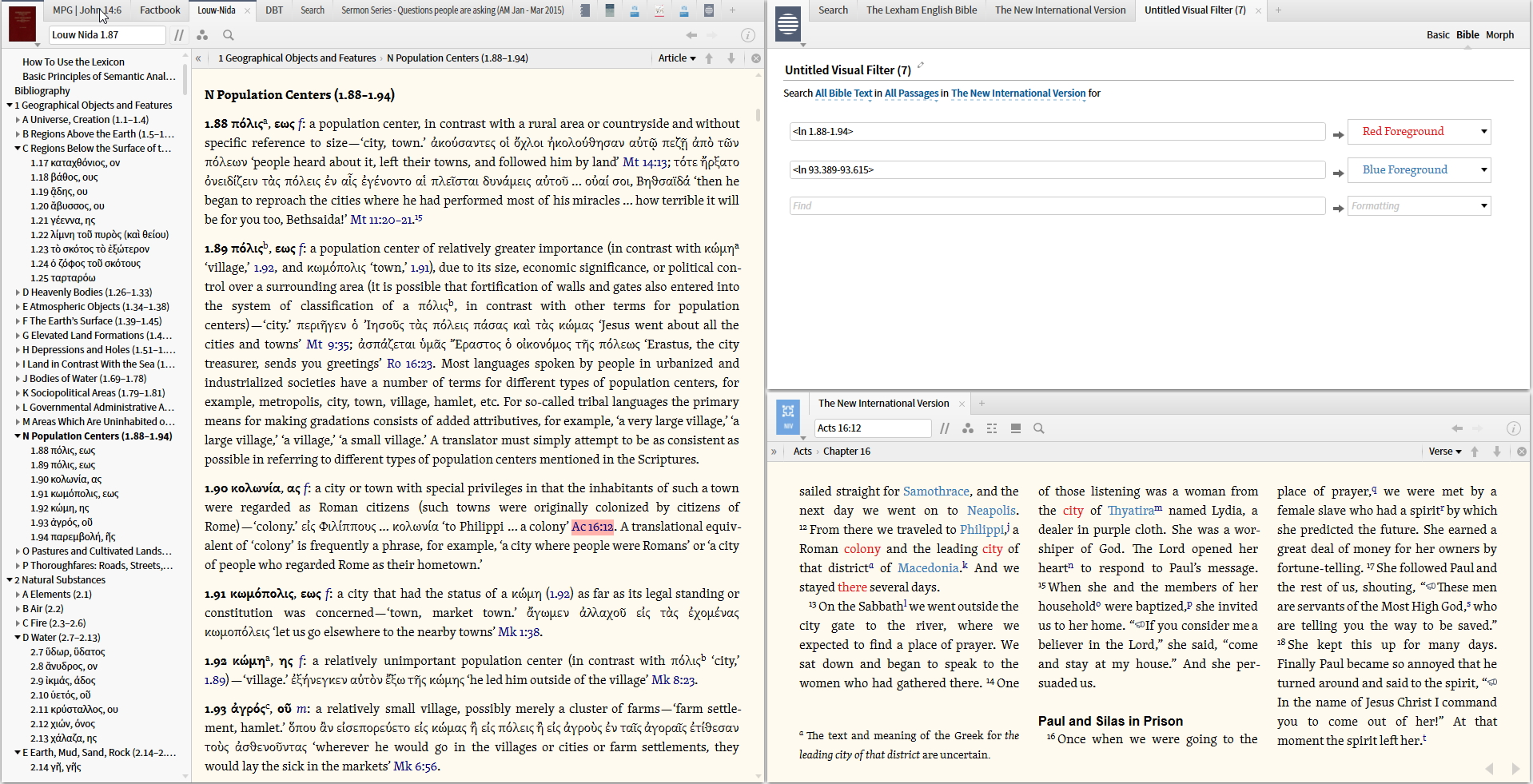Jump to previous article in Louw-Nida

click(x=709, y=58)
